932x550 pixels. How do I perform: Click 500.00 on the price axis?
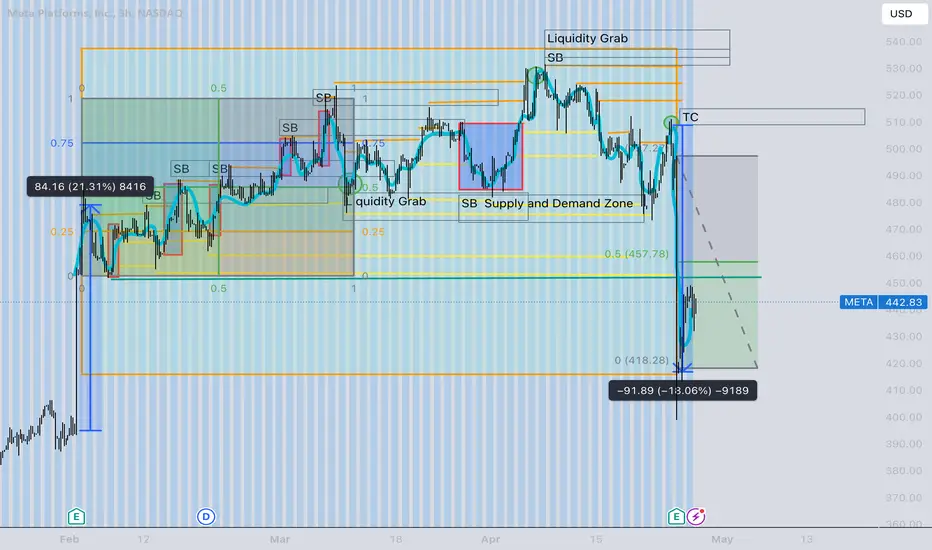(903, 149)
